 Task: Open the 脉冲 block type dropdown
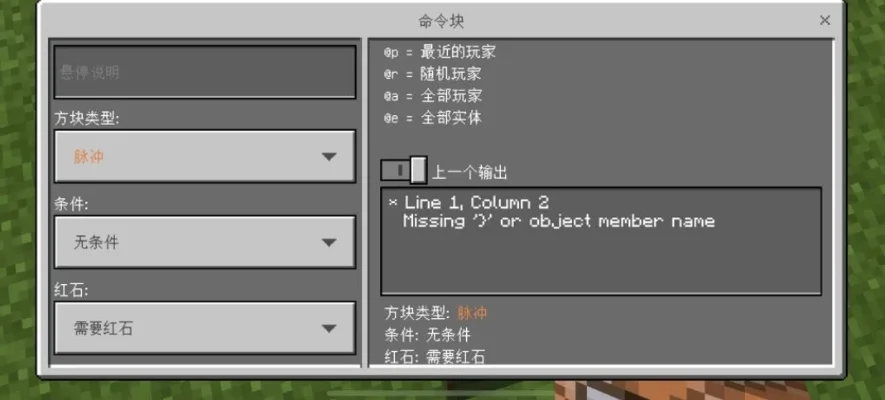point(205,157)
